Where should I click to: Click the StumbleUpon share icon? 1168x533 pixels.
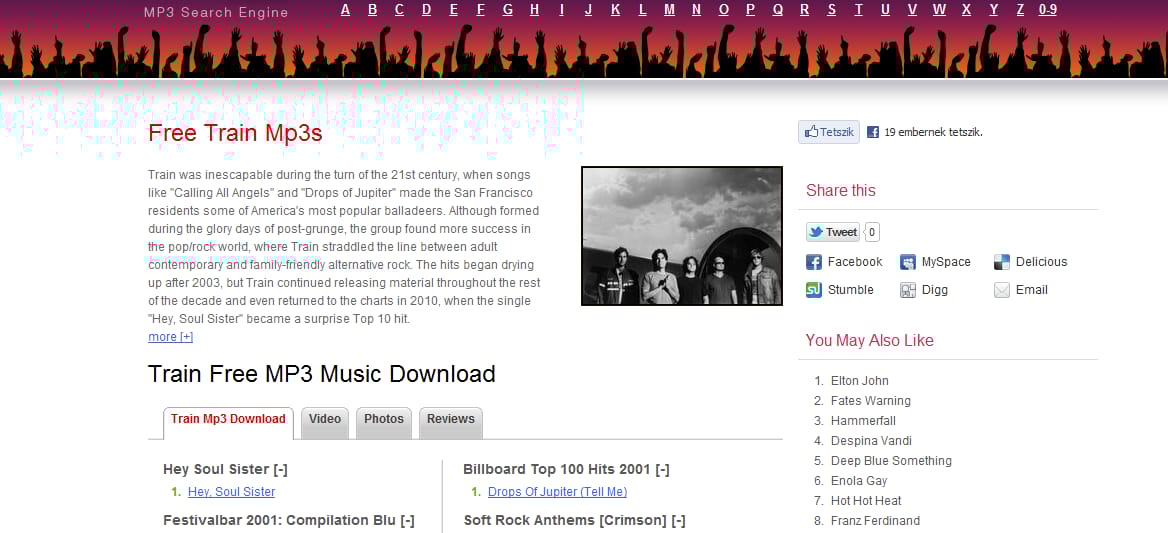813,290
